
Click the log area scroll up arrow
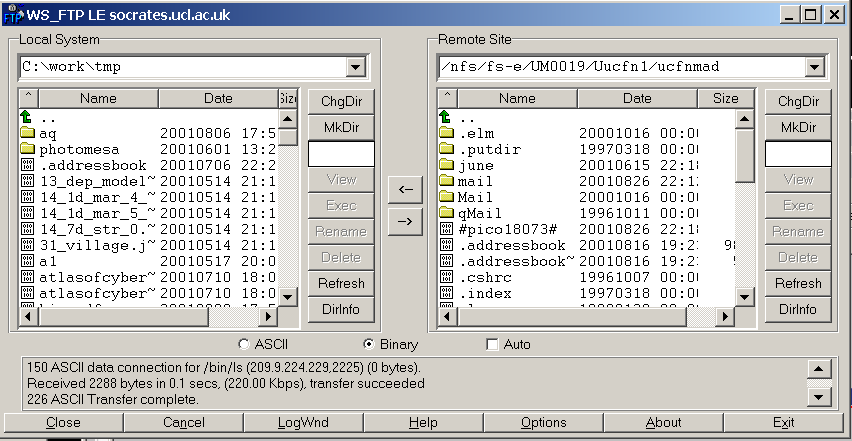tap(819, 369)
